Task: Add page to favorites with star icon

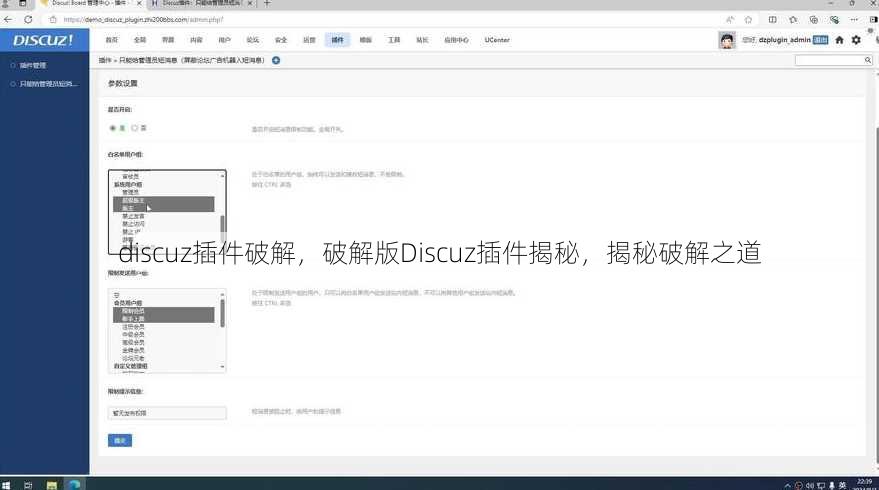Action: click(x=748, y=20)
